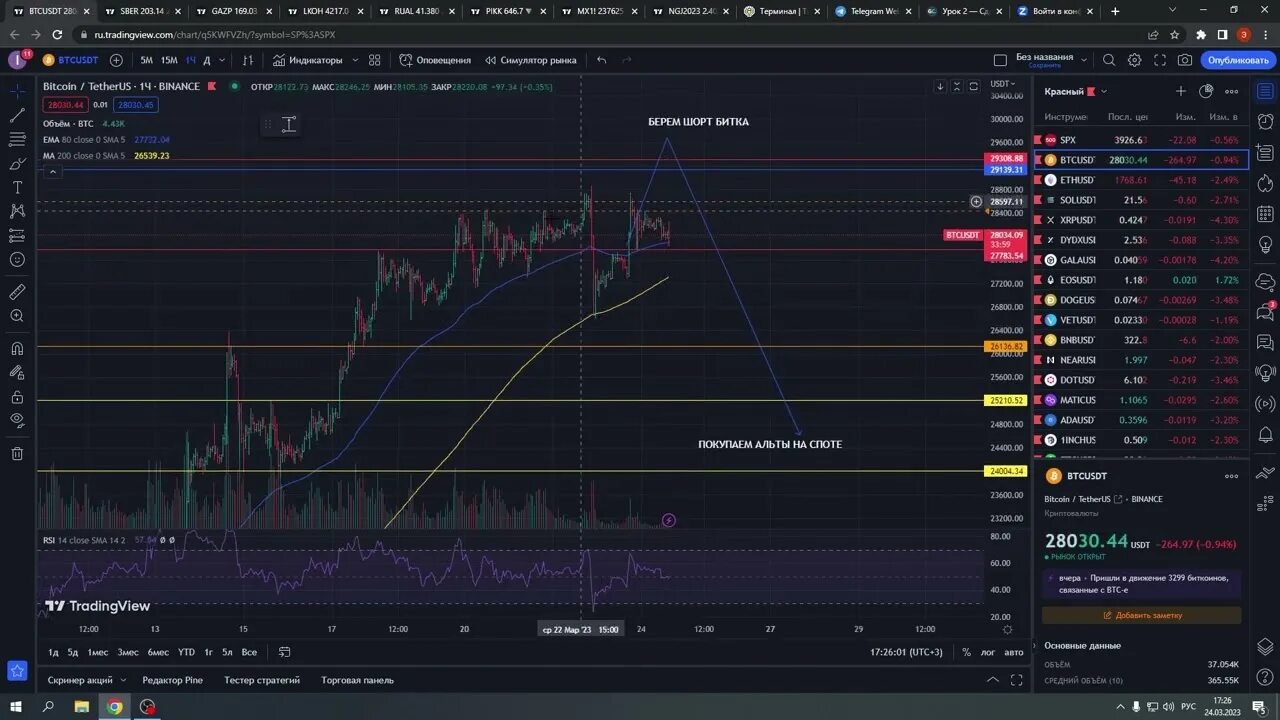Toggle auto scale 'авто'
Image resolution: width=1280 pixels, height=720 pixels.
tap(1014, 652)
